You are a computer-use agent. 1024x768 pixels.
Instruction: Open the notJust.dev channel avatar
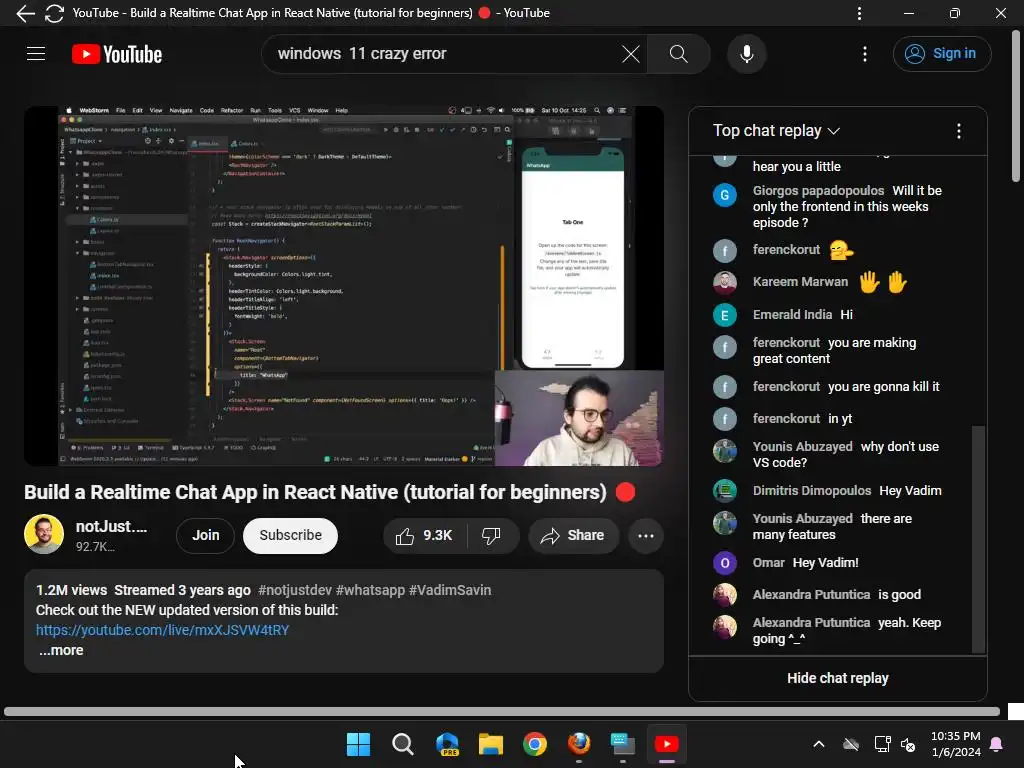pos(44,535)
